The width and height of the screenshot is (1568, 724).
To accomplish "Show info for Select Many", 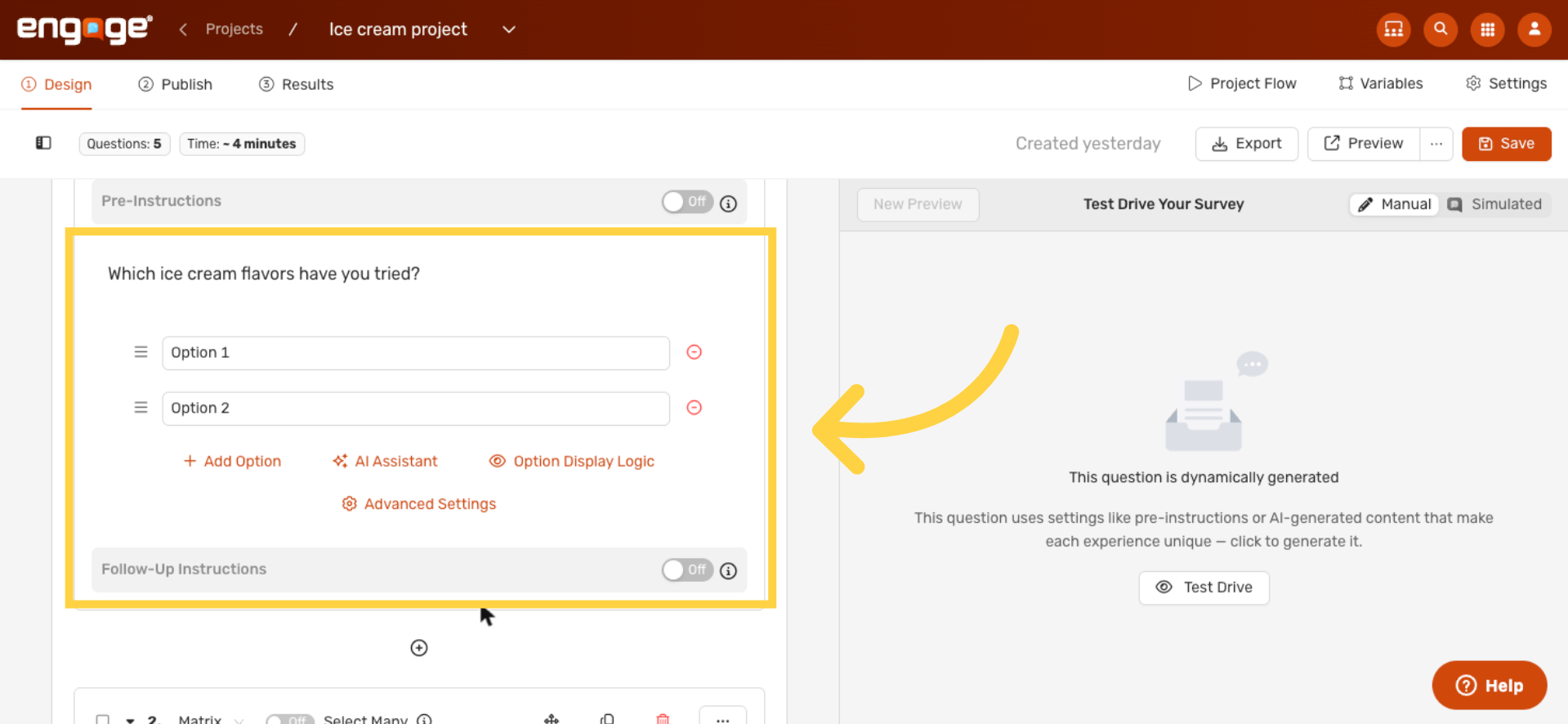I will click(424, 719).
